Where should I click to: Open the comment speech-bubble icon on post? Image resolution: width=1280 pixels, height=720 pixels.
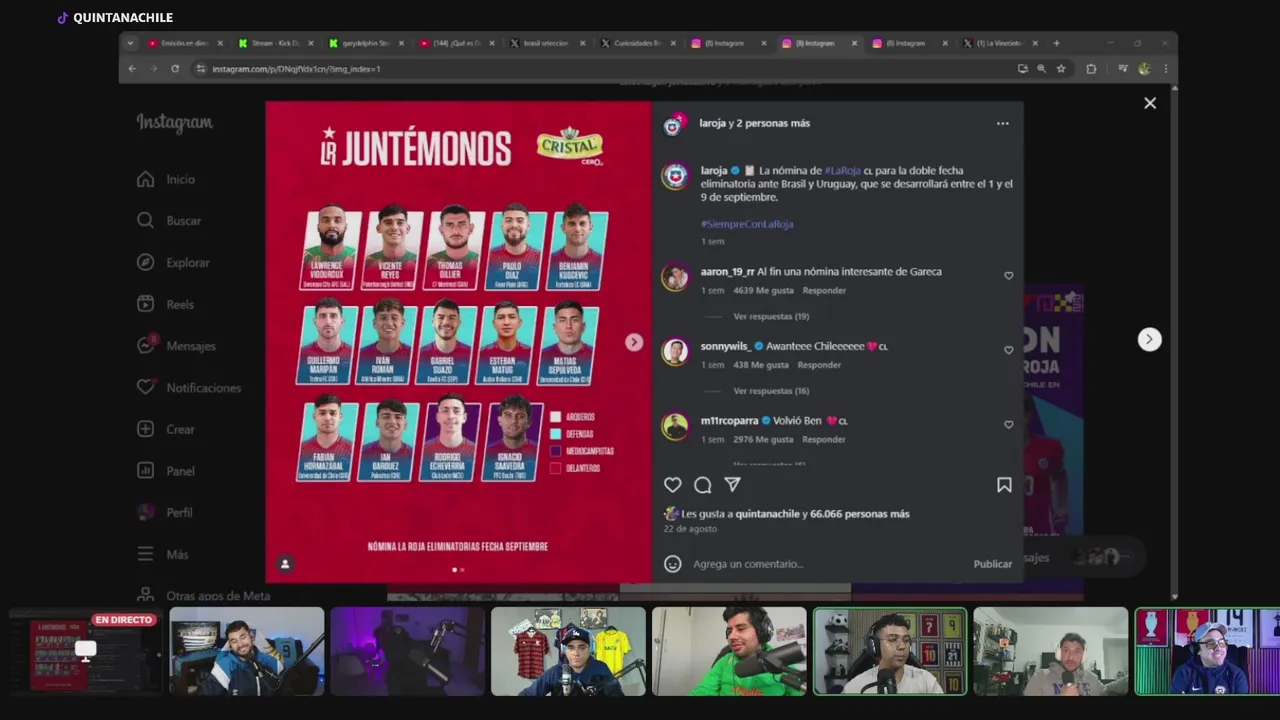click(703, 485)
